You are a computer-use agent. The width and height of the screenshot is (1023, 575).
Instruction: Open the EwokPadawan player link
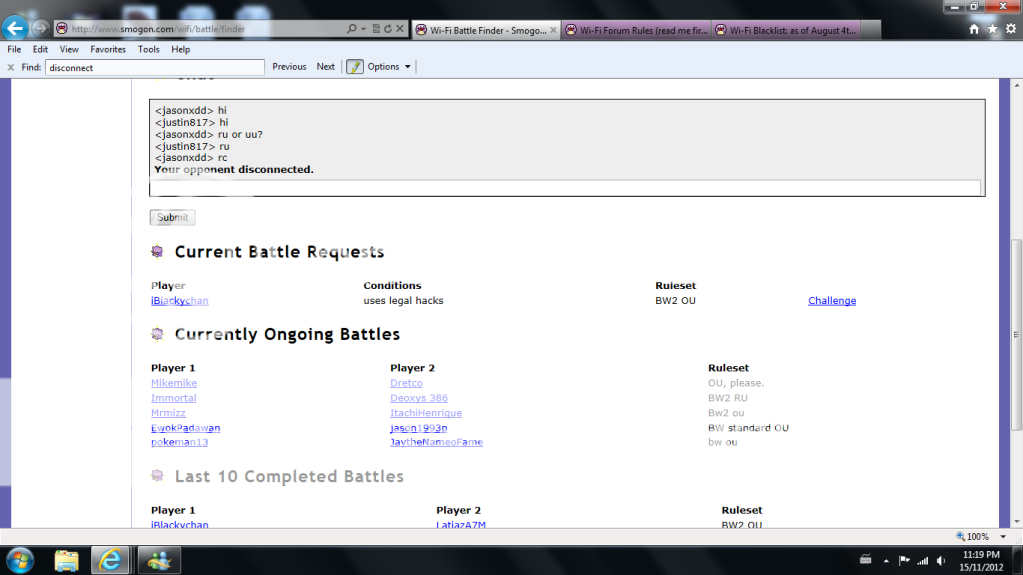[x=185, y=428]
